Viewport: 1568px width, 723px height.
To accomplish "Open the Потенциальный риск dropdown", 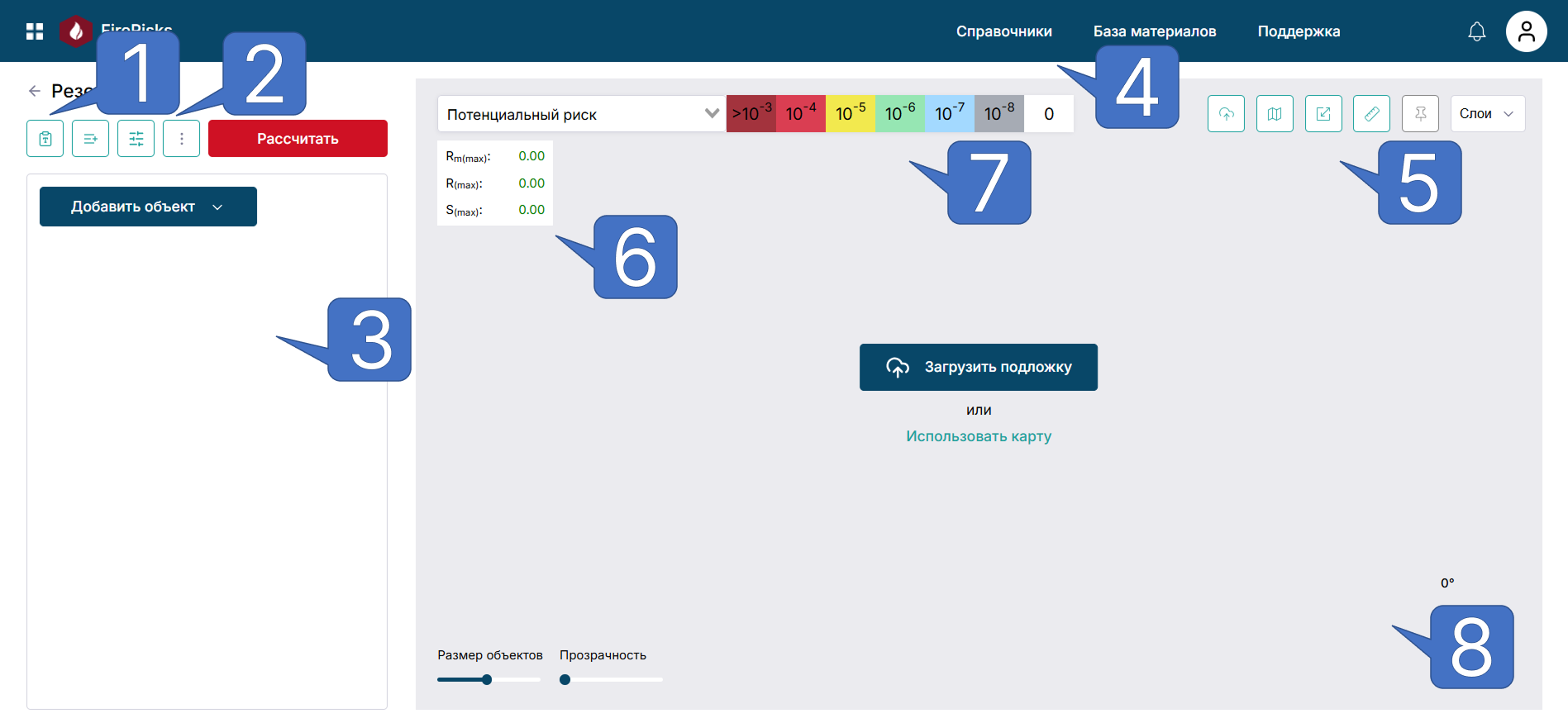I will (582, 114).
